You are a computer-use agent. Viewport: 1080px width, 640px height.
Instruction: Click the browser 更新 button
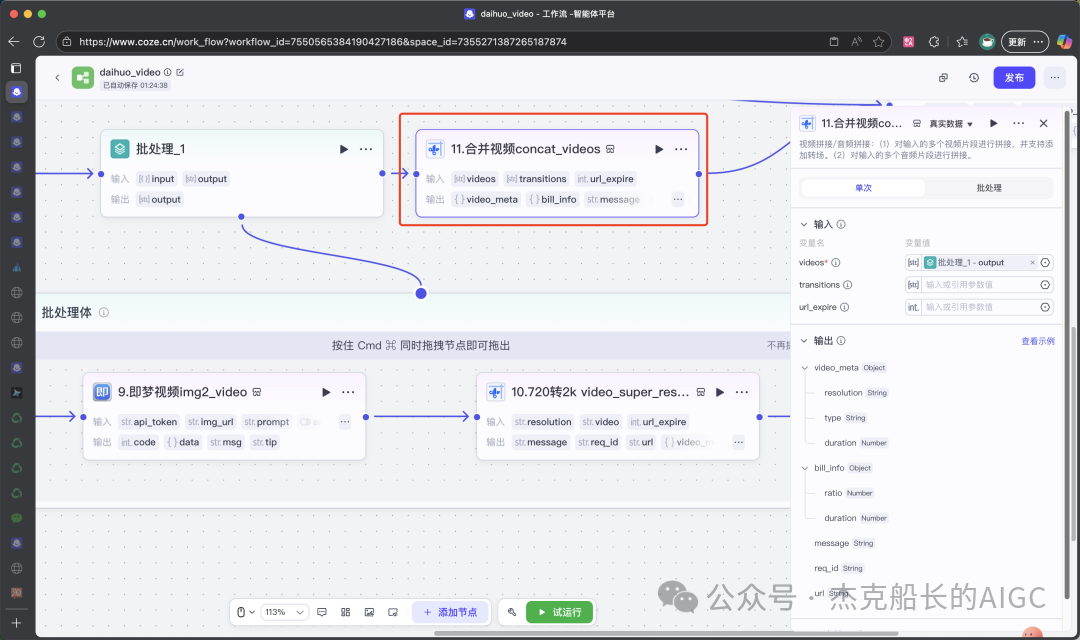pos(1024,42)
